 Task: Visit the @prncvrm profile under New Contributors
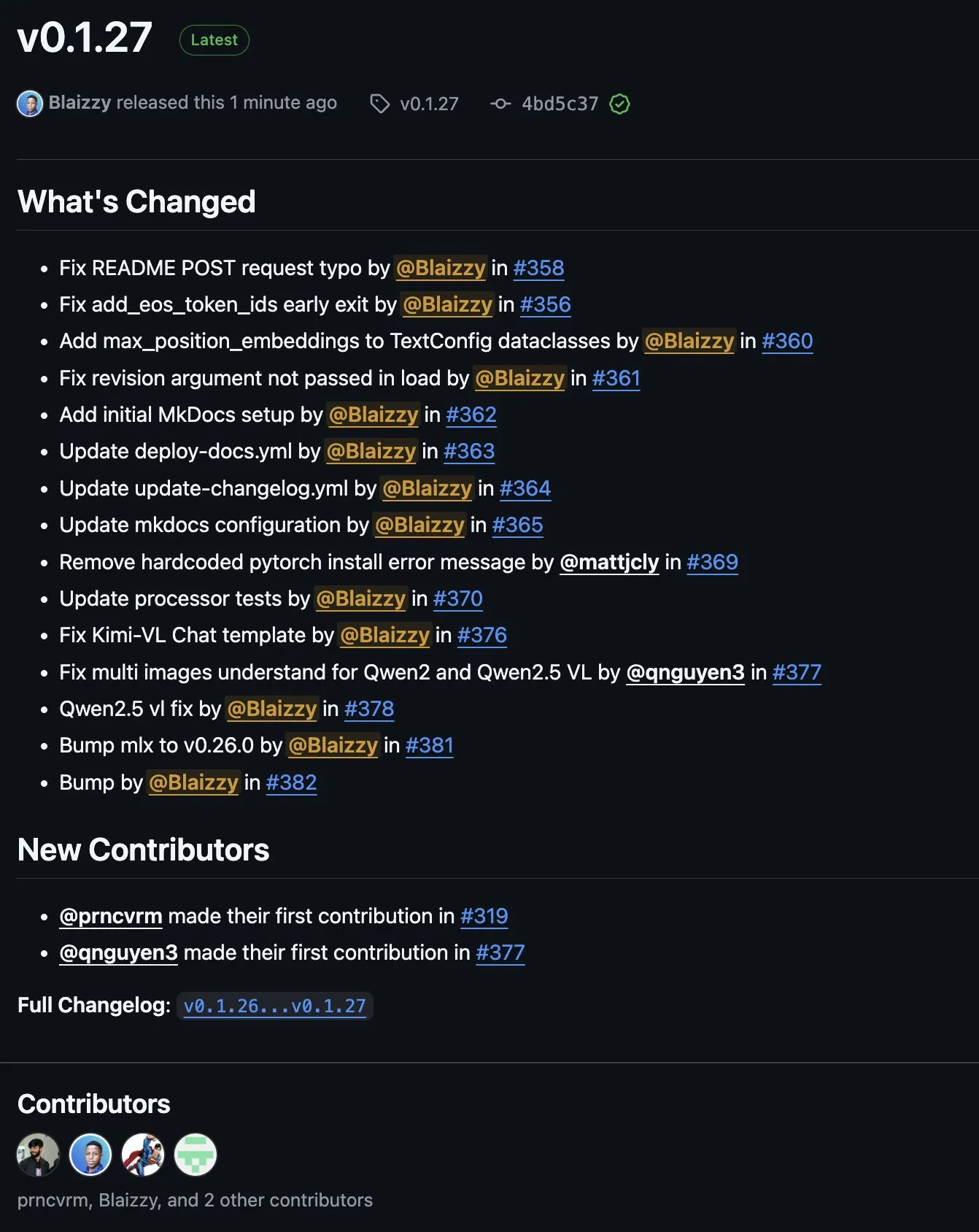[x=111, y=916]
